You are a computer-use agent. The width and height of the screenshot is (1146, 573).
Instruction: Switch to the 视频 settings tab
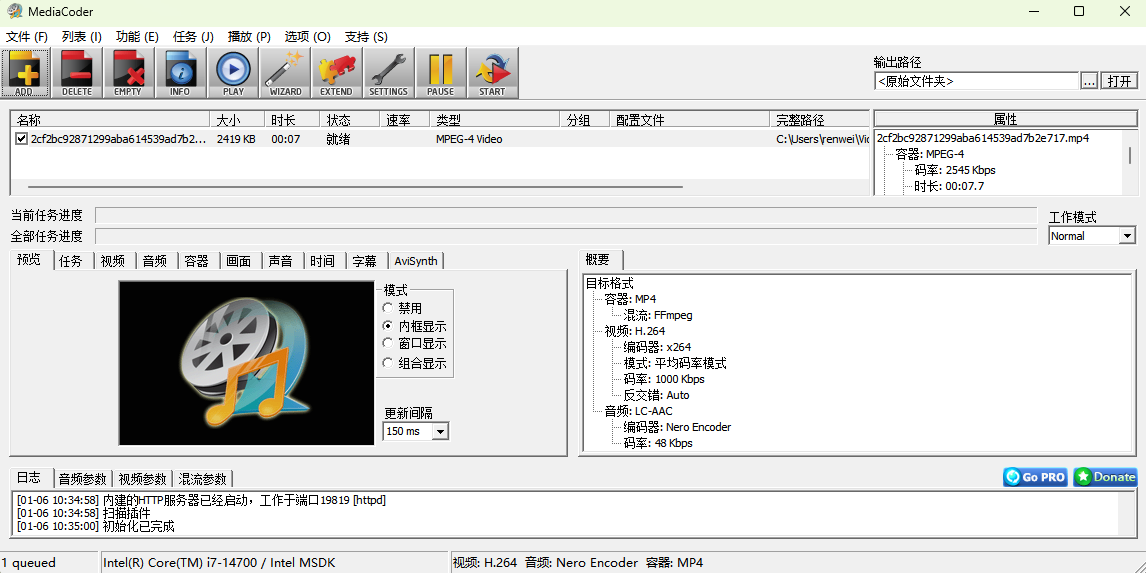coord(113,261)
